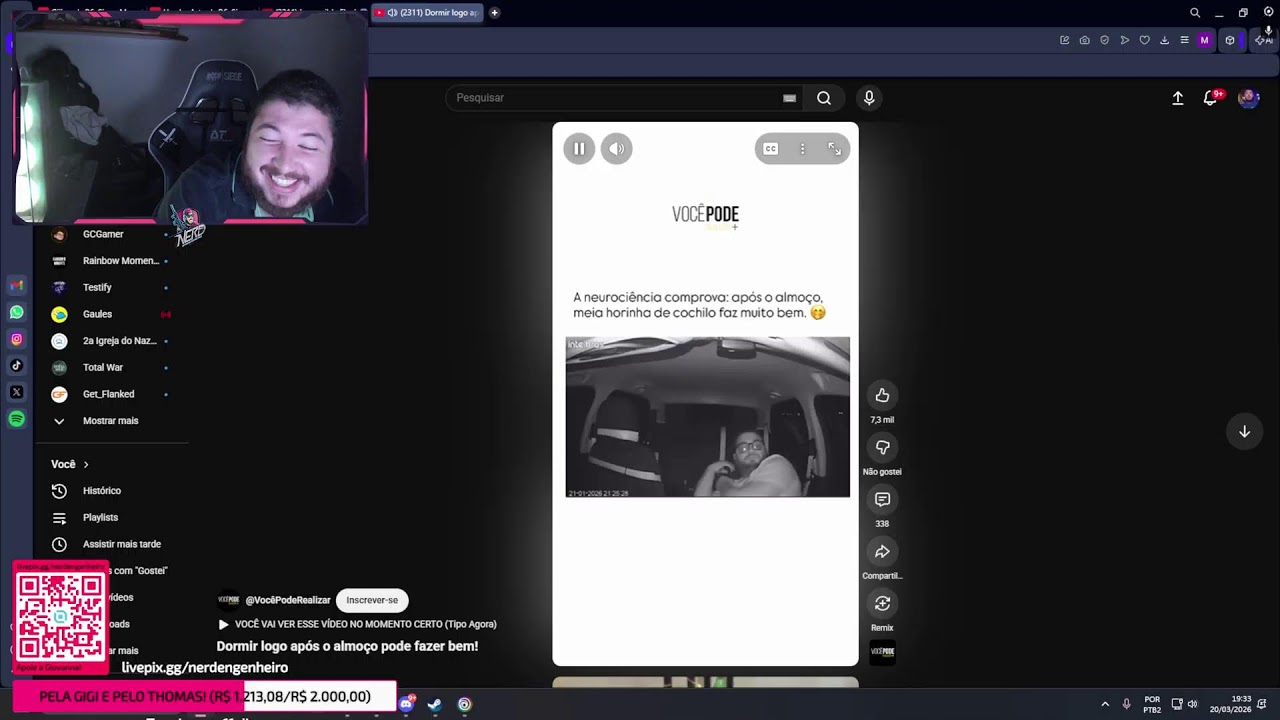1280x720 pixels.
Task: Open the @VocêPodeRealizar channel link
Action: pyautogui.click(x=288, y=600)
